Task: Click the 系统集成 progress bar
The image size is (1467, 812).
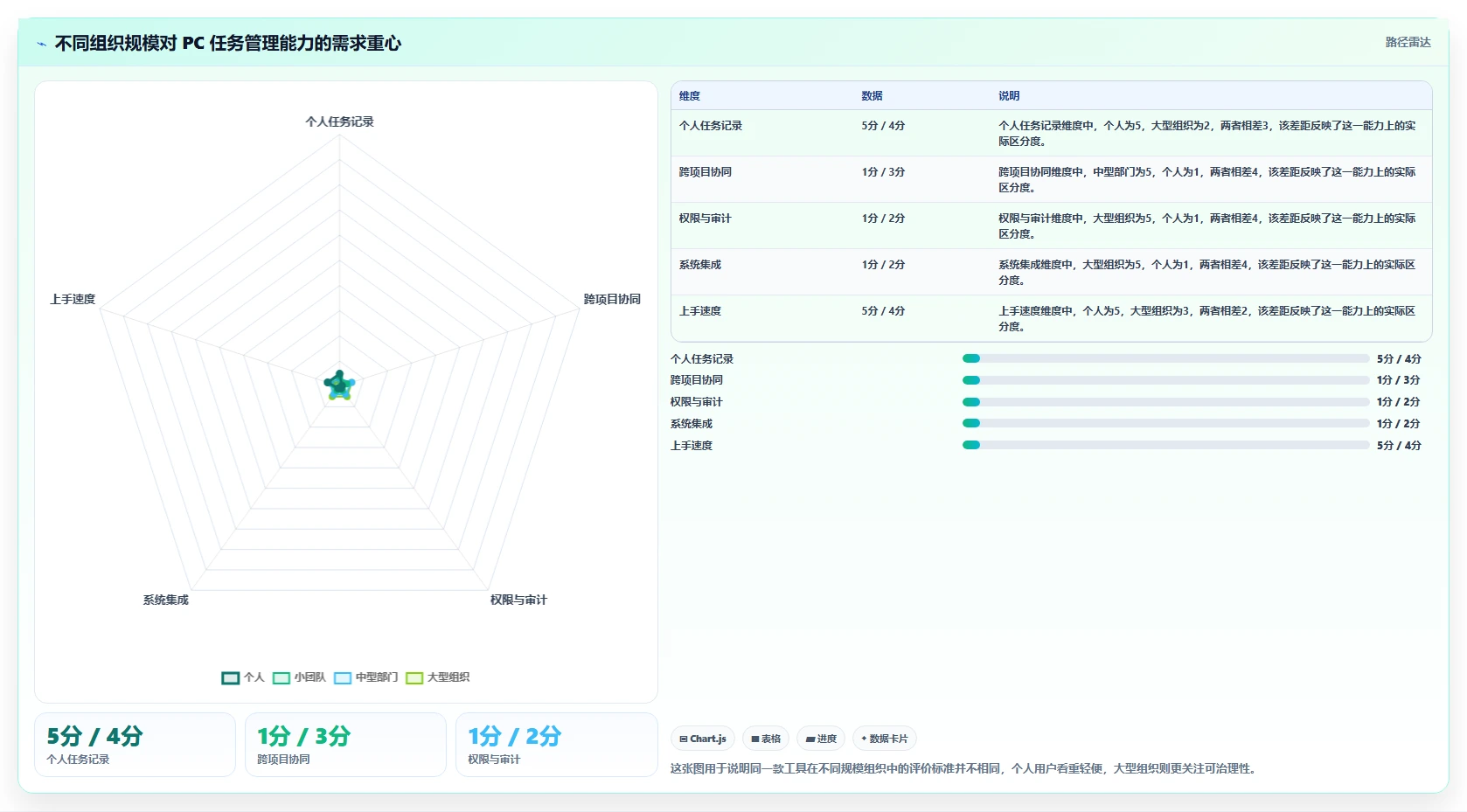Action: (x=1165, y=423)
